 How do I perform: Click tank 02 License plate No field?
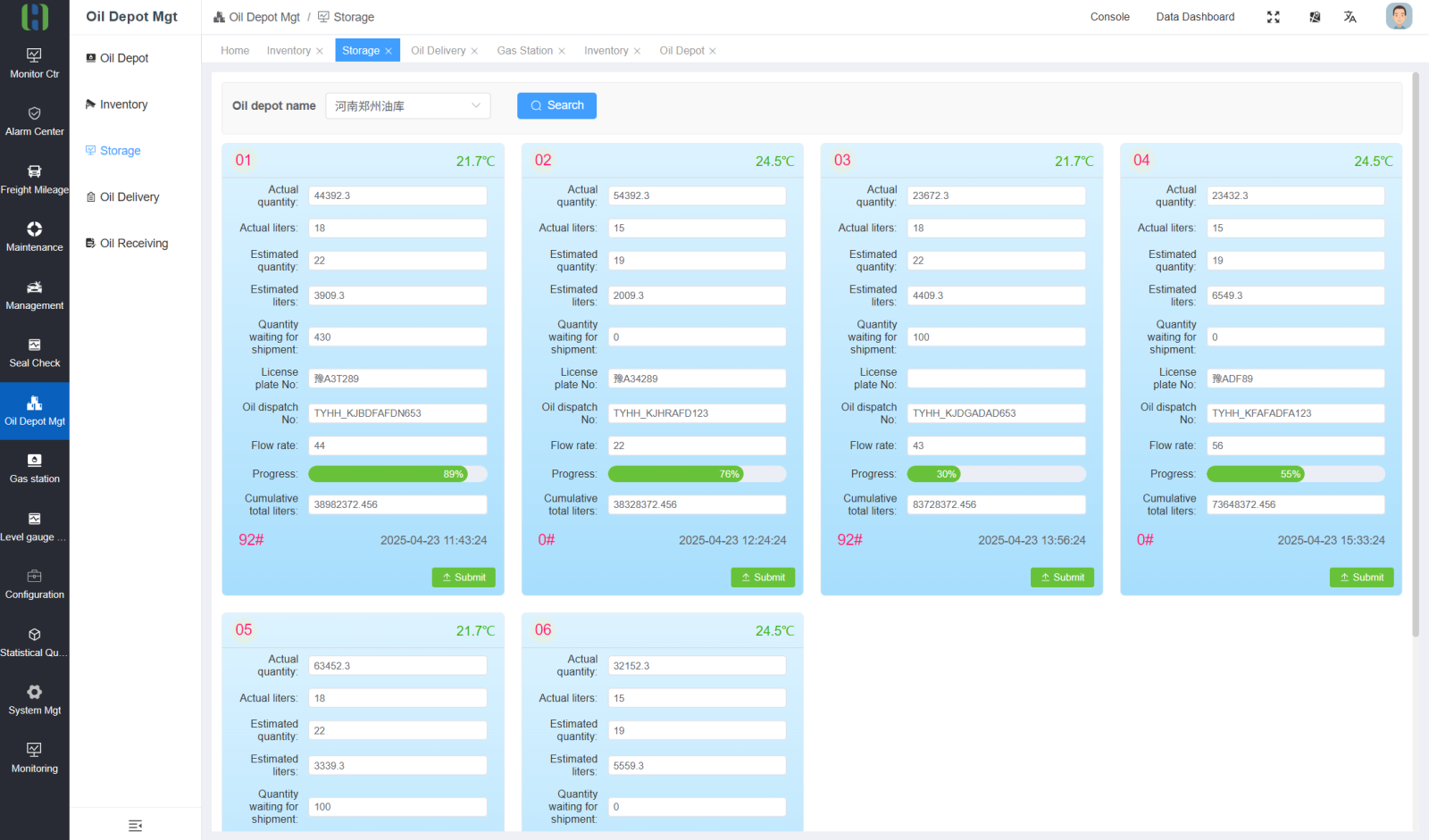(x=697, y=378)
